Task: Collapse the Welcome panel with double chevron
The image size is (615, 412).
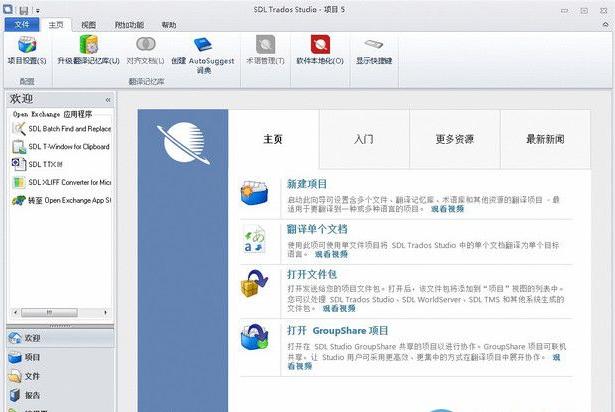Action: (x=108, y=100)
